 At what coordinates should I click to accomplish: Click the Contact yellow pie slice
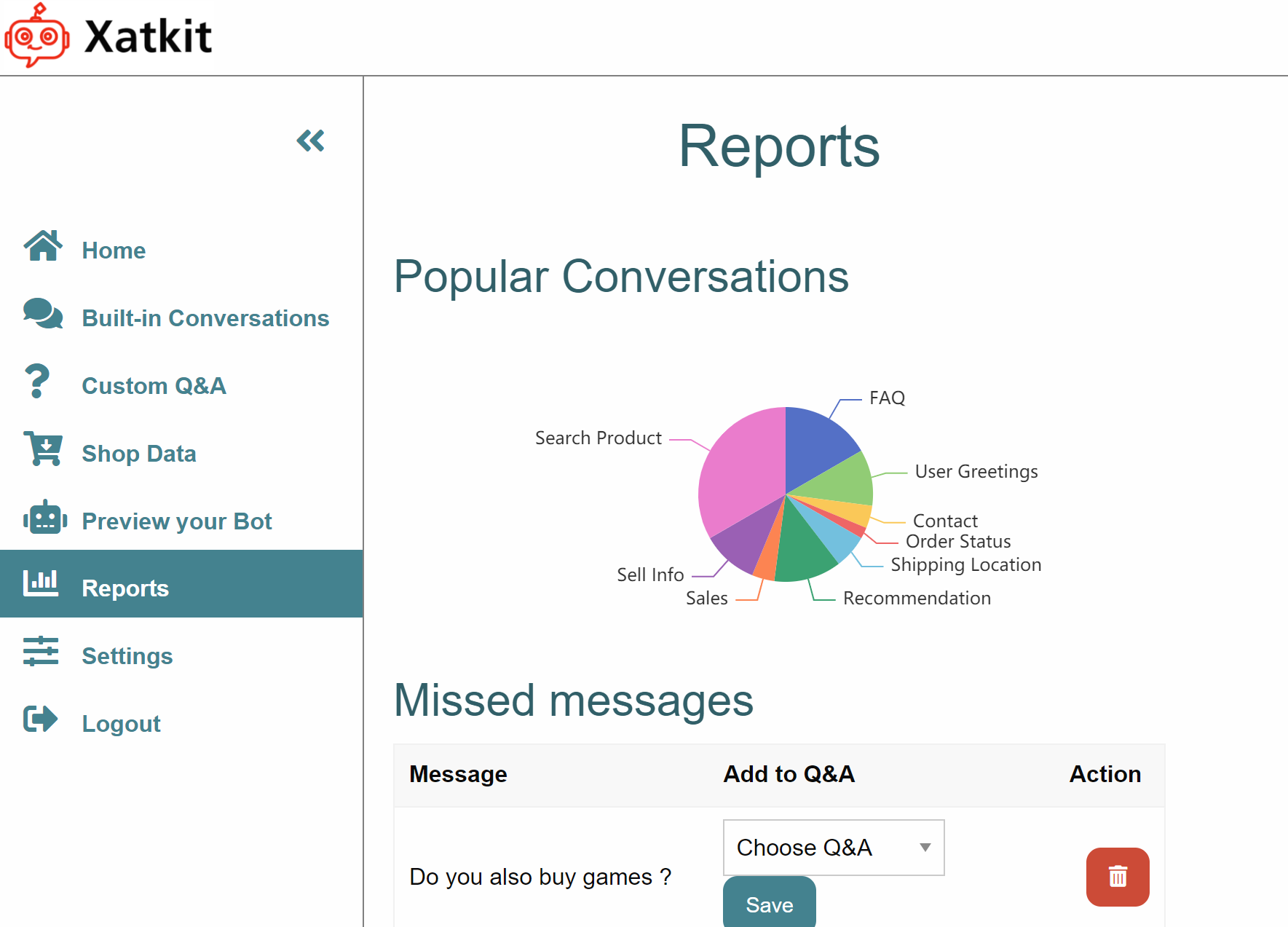pos(852,512)
